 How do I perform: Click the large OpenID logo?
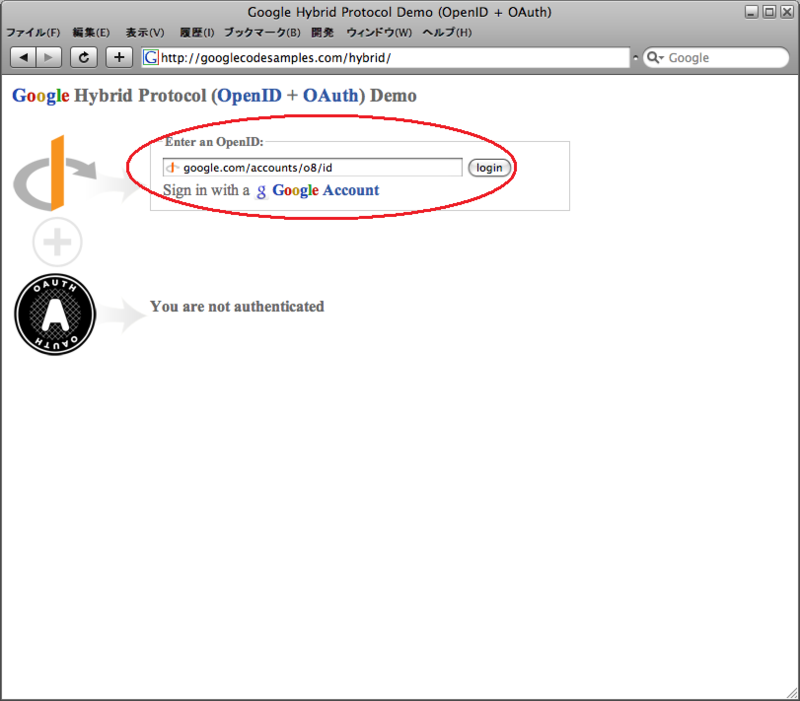tap(55, 173)
